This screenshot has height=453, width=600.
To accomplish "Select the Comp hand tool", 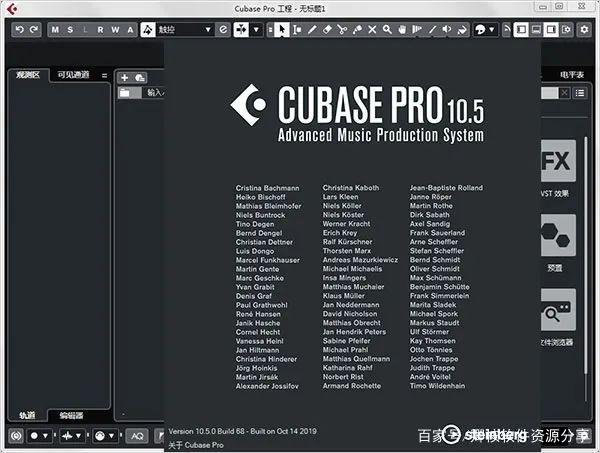I will [x=402, y=29].
